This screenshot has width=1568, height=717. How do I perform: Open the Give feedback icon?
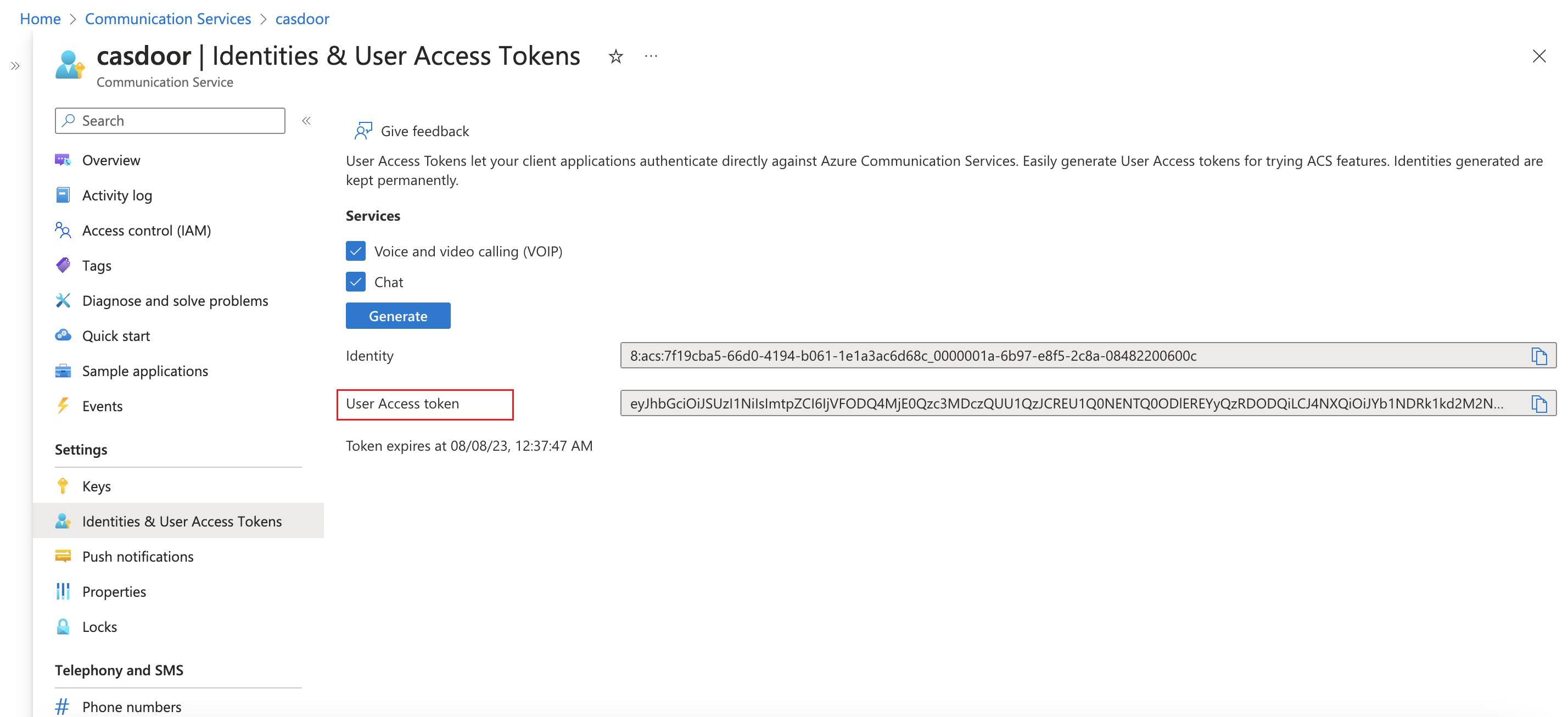point(362,130)
